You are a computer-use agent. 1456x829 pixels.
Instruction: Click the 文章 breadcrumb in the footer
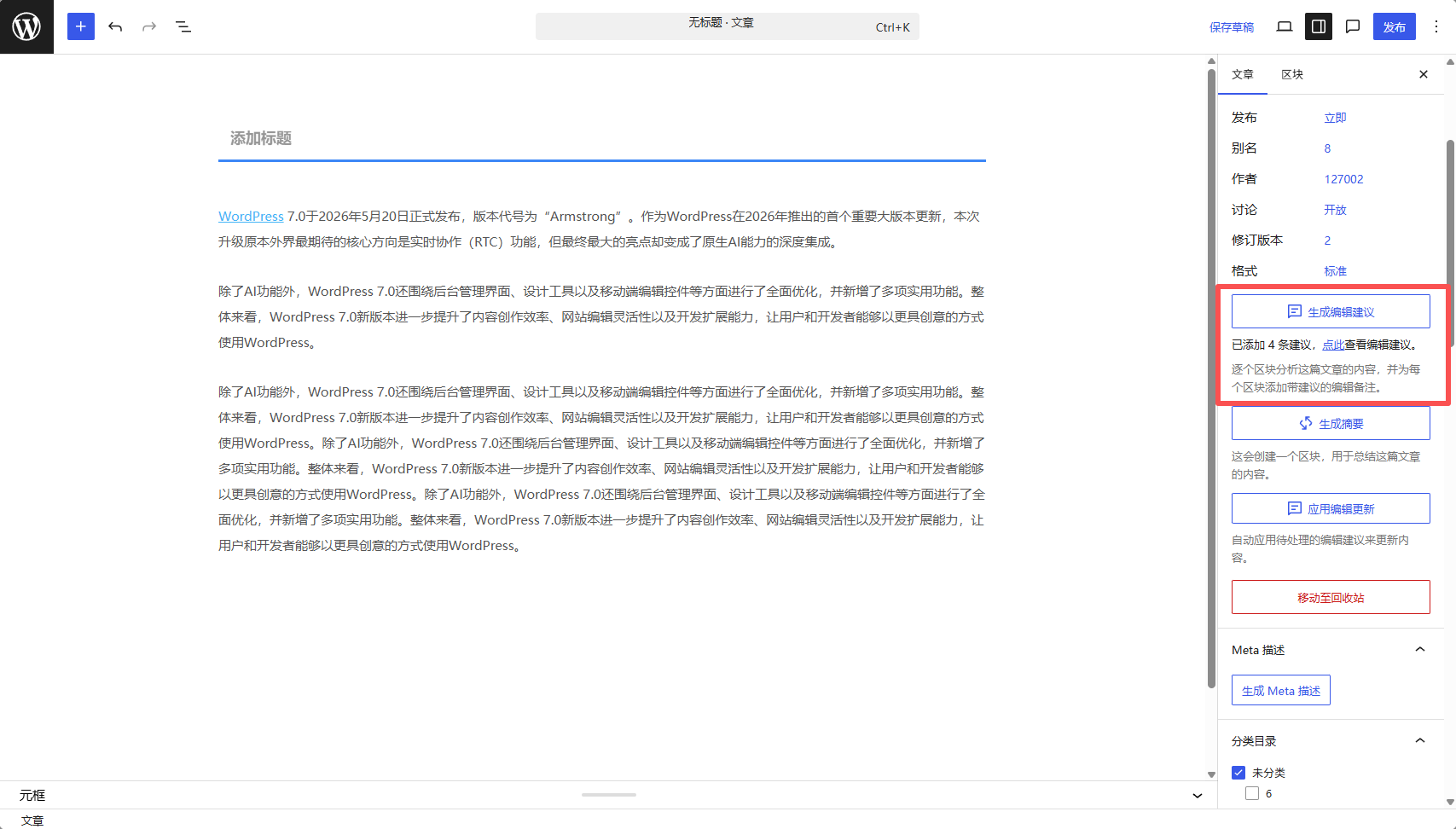[x=32, y=820]
